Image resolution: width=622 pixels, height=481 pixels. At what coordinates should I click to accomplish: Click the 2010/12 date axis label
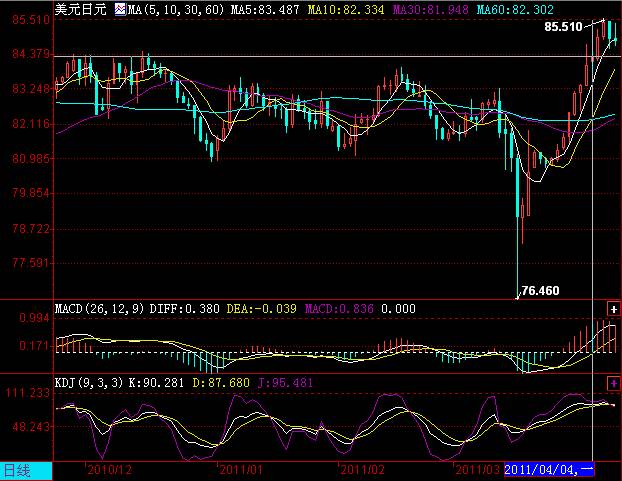[109, 470]
